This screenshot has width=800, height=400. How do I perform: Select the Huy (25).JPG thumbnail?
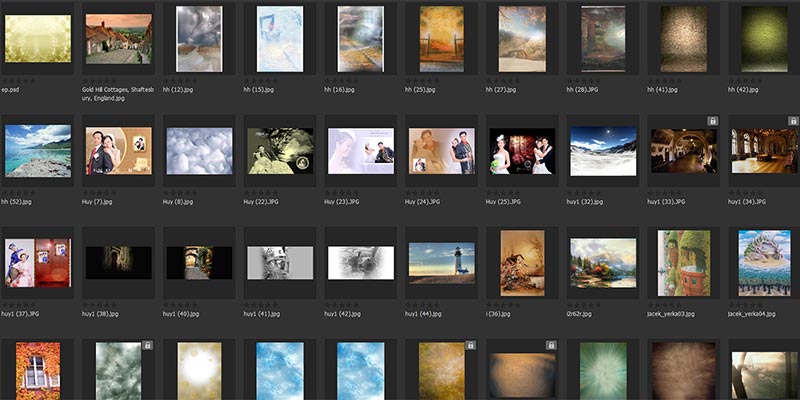click(x=522, y=151)
